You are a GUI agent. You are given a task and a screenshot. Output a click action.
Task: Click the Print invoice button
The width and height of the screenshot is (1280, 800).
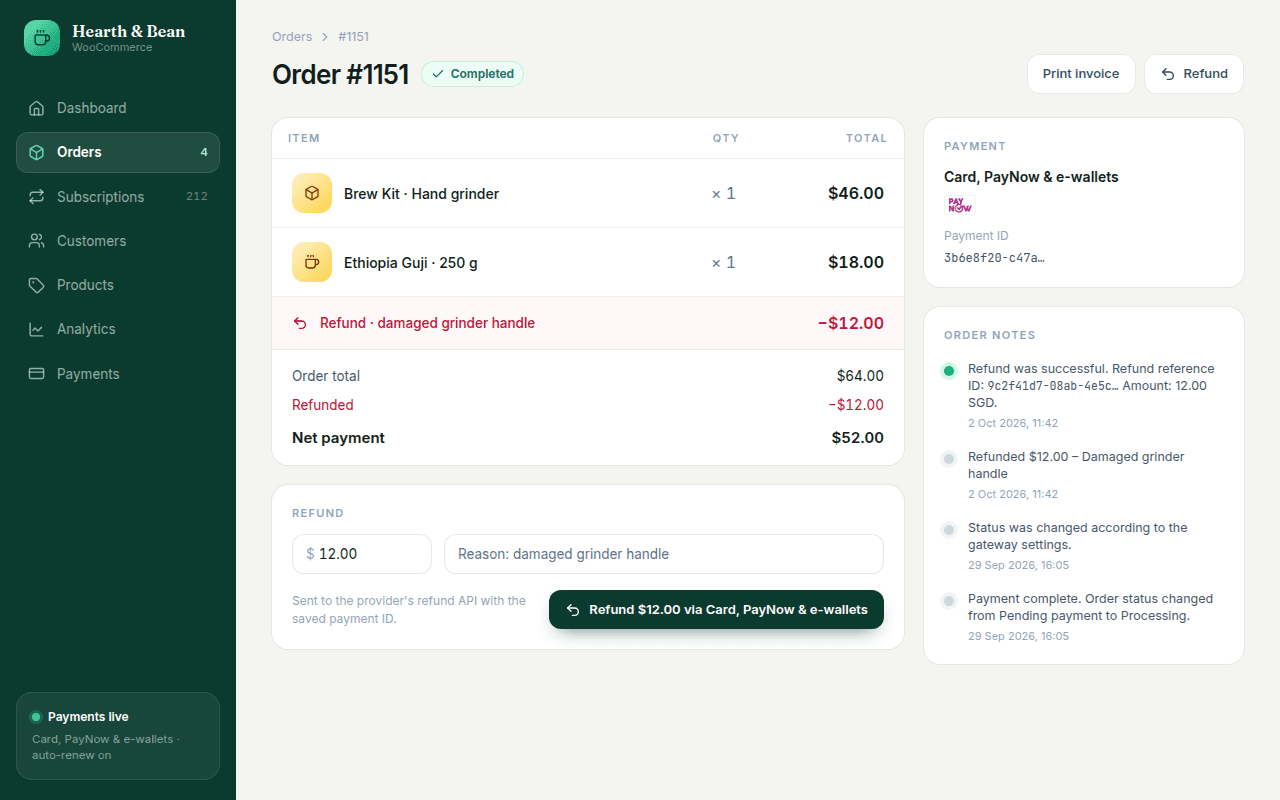pos(1081,74)
